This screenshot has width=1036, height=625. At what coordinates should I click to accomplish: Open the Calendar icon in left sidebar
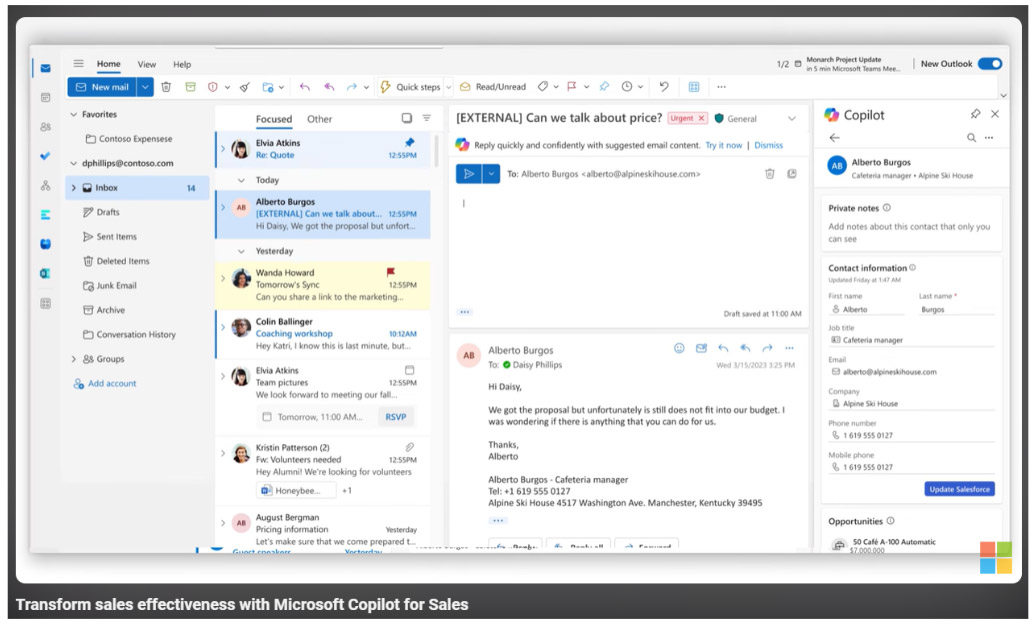[46, 97]
